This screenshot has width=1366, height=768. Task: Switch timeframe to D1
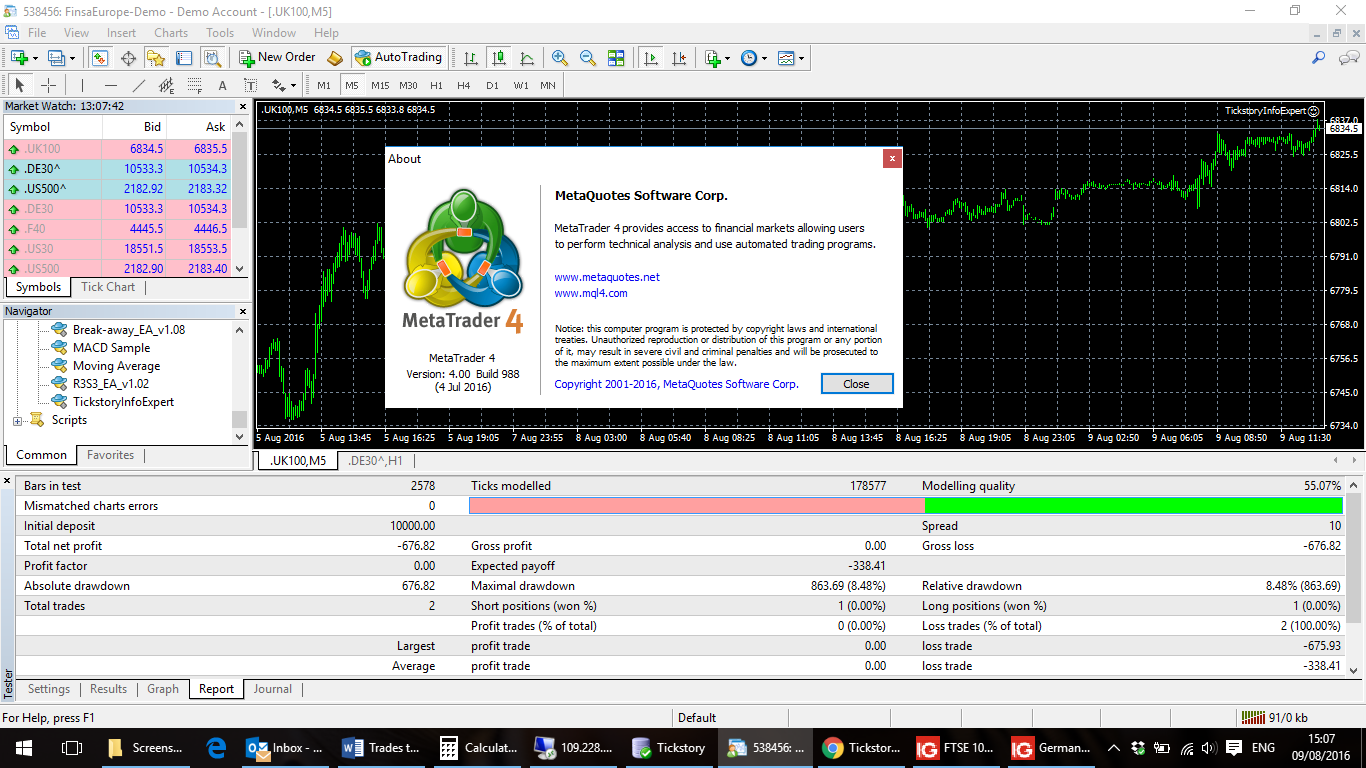pos(492,85)
